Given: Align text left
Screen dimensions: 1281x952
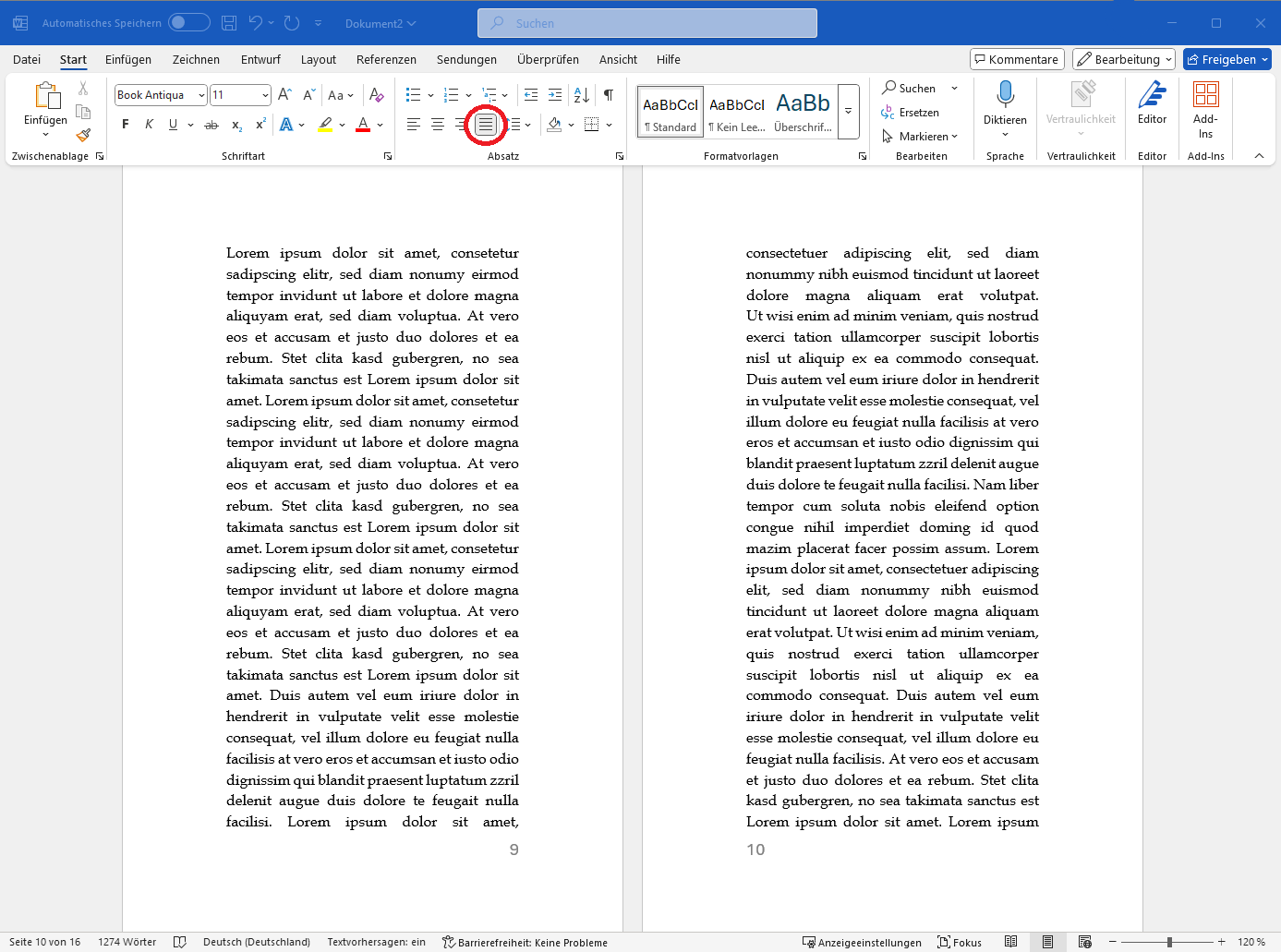Looking at the screenshot, I should [414, 125].
